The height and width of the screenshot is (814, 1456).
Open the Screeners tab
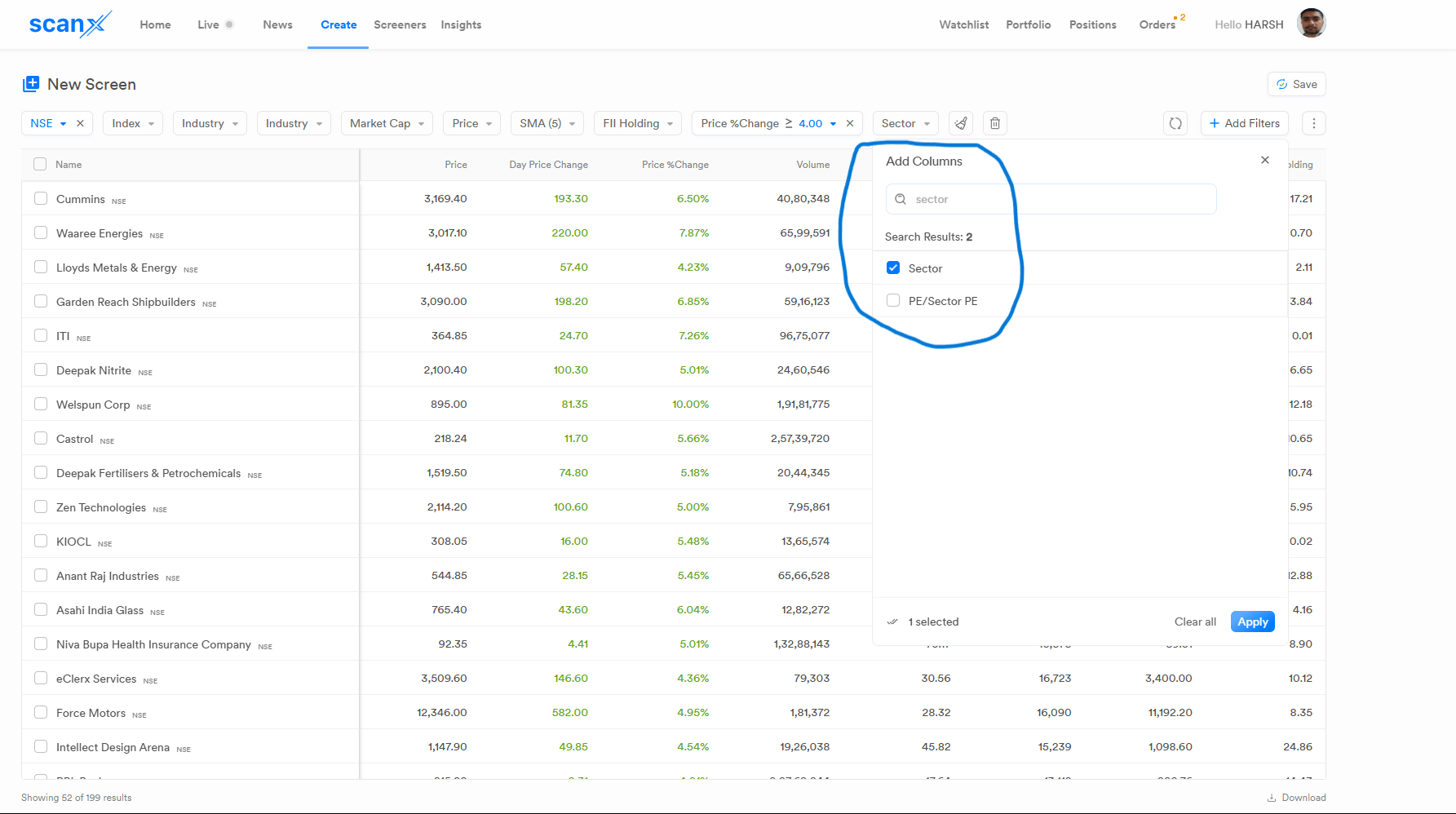400,24
